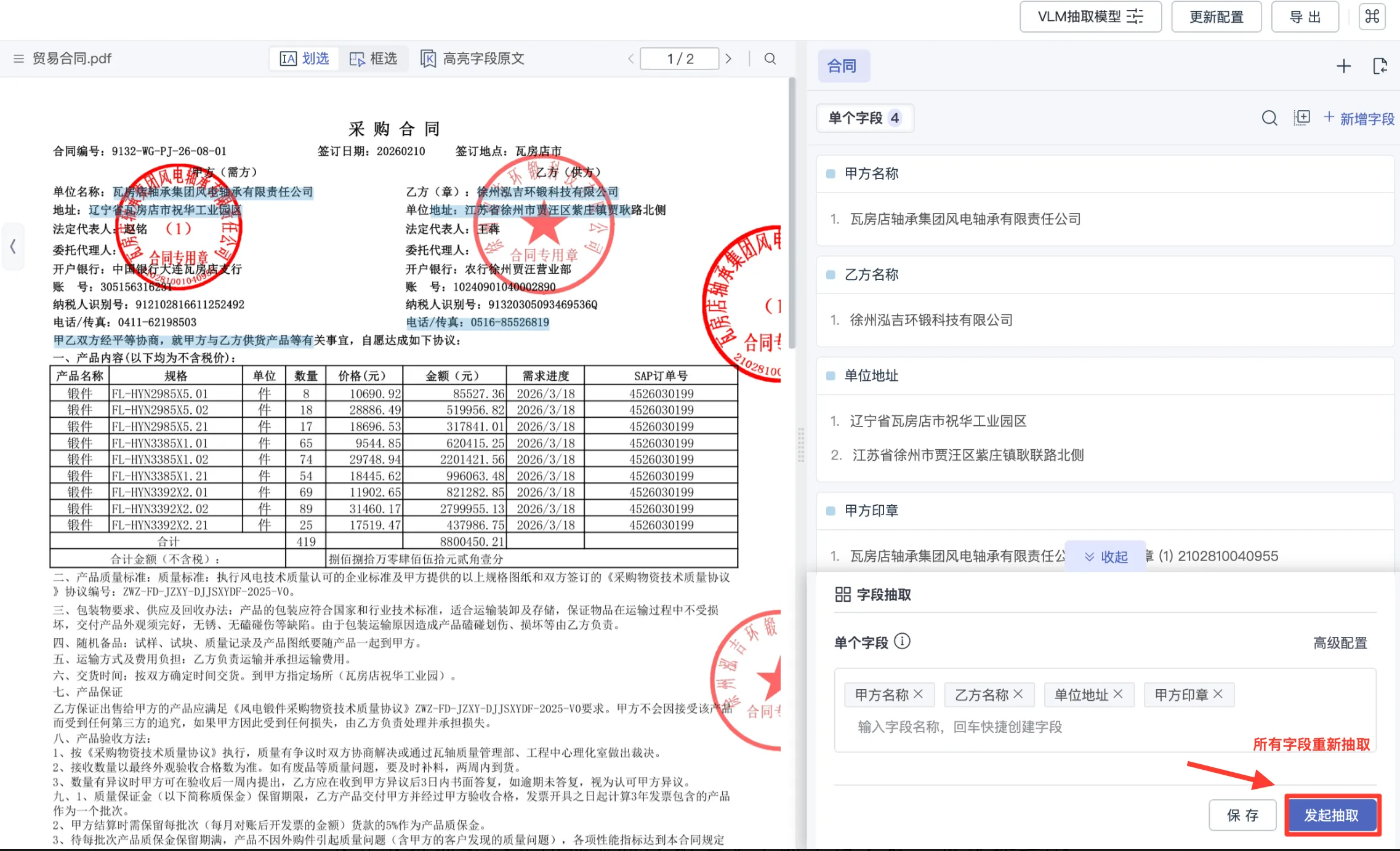1400x851 pixels.
Task: Click the PDF vertical scrollbar
Action: (x=792, y=212)
